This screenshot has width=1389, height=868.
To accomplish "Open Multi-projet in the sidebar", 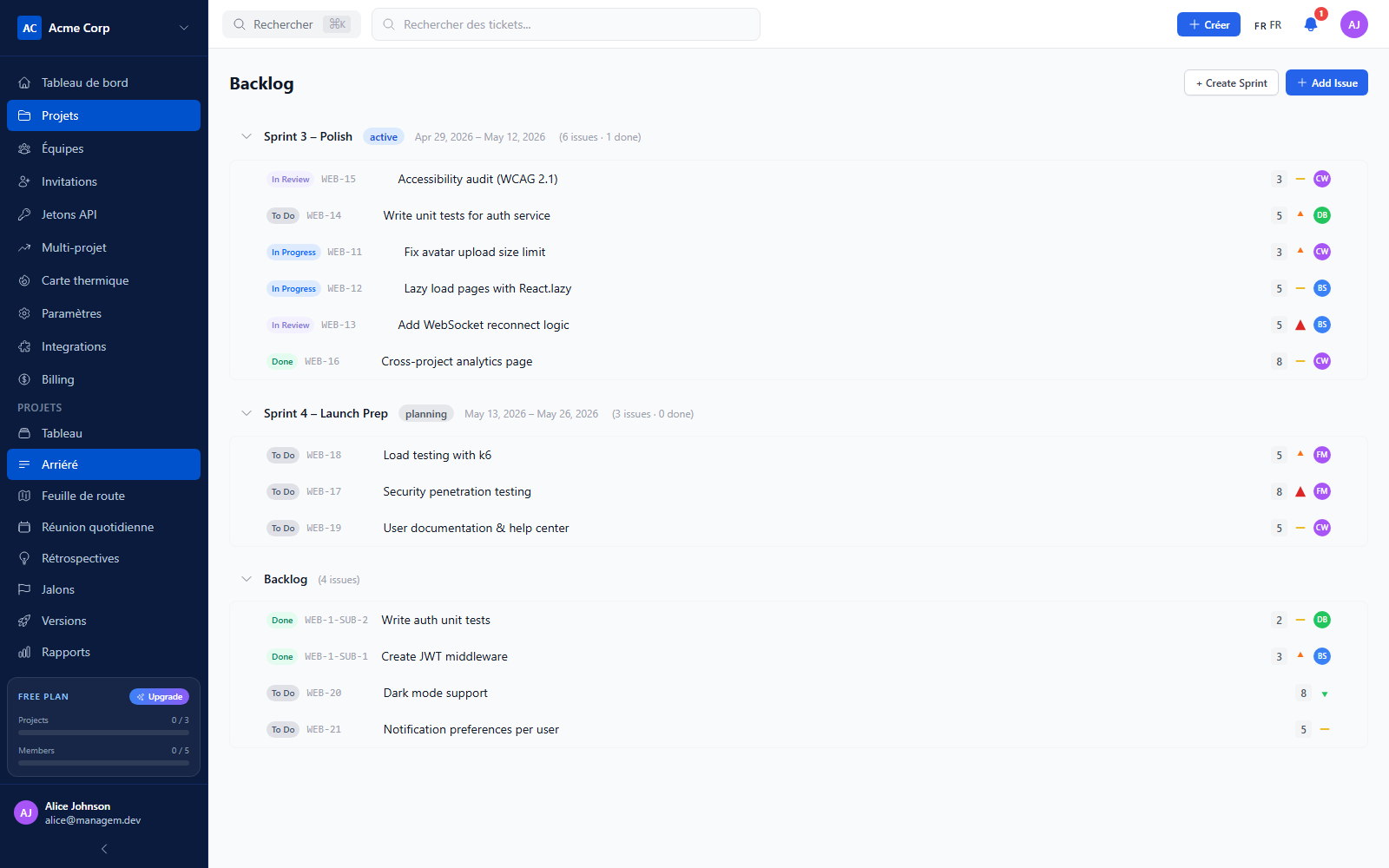I will point(103,247).
